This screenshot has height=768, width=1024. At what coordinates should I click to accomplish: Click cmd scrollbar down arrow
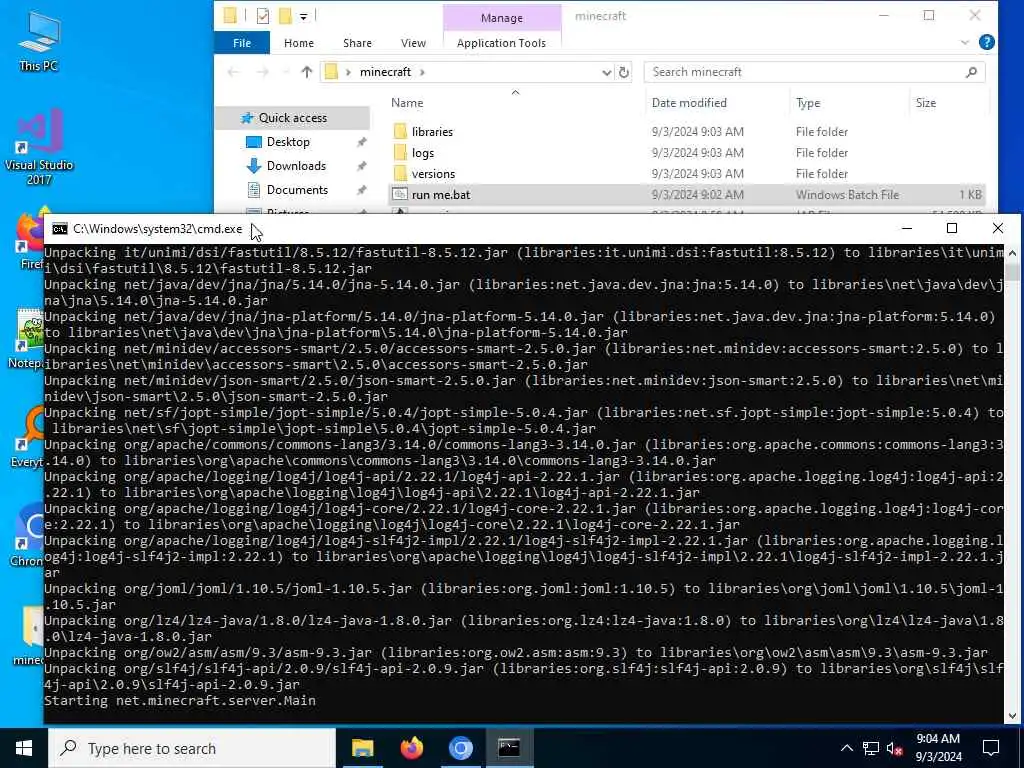(x=1012, y=716)
